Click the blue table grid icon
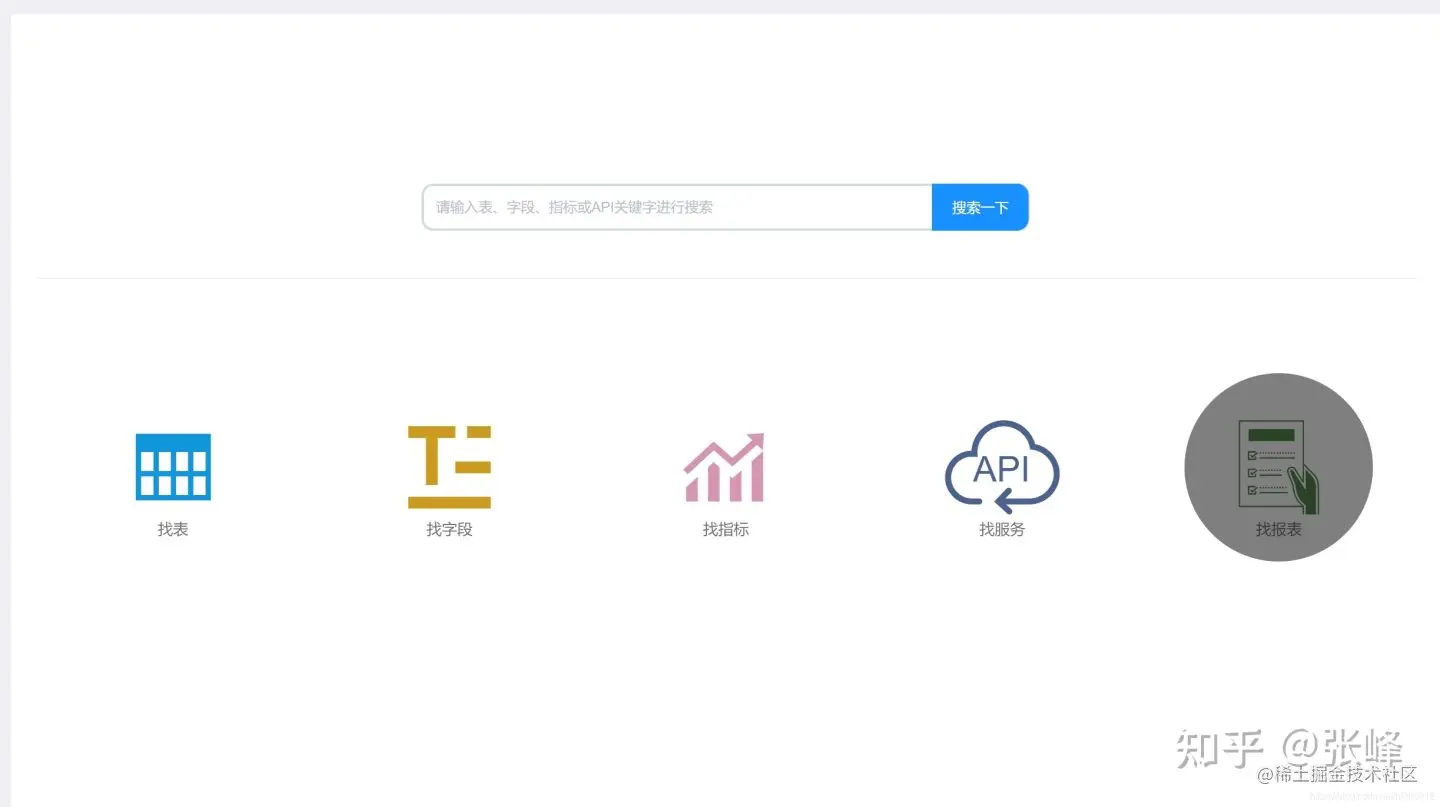 pos(173,467)
